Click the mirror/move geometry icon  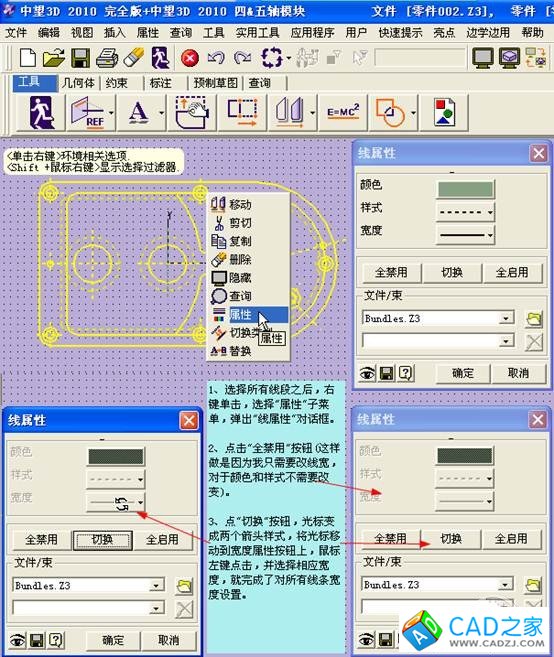tap(290, 112)
